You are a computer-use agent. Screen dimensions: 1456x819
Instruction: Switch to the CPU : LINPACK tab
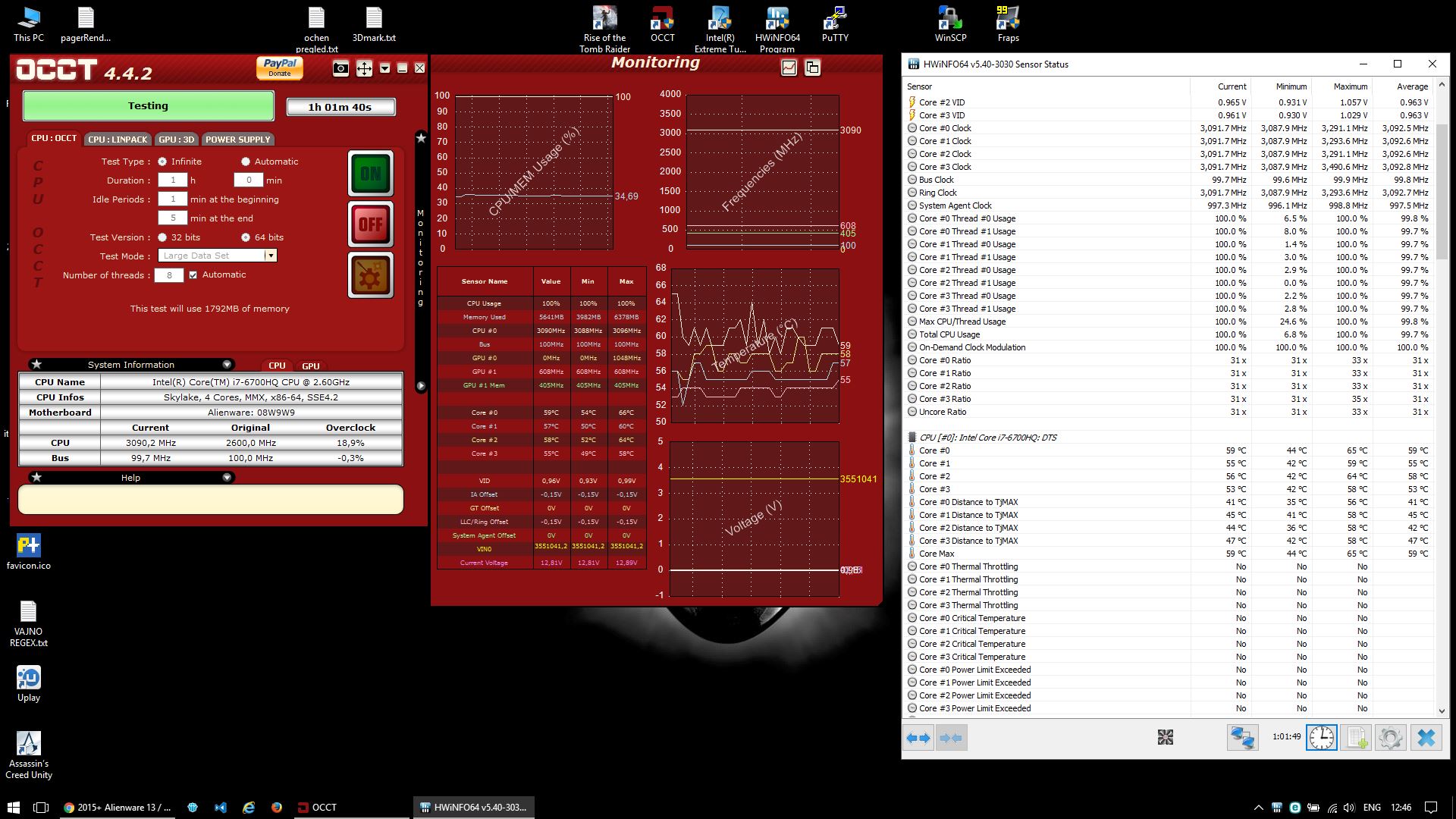click(x=118, y=140)
